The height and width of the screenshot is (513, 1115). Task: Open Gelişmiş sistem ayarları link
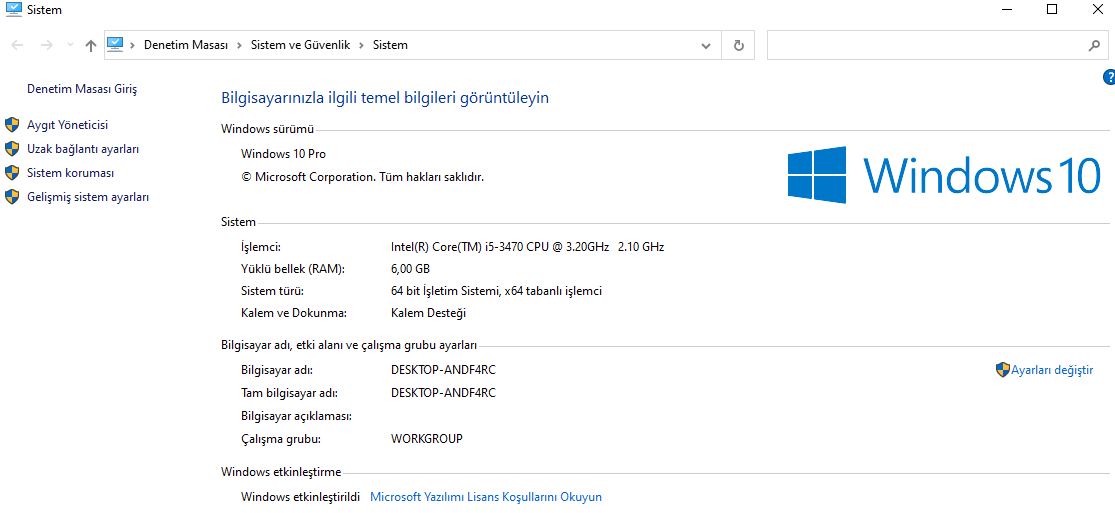point(88,197)
